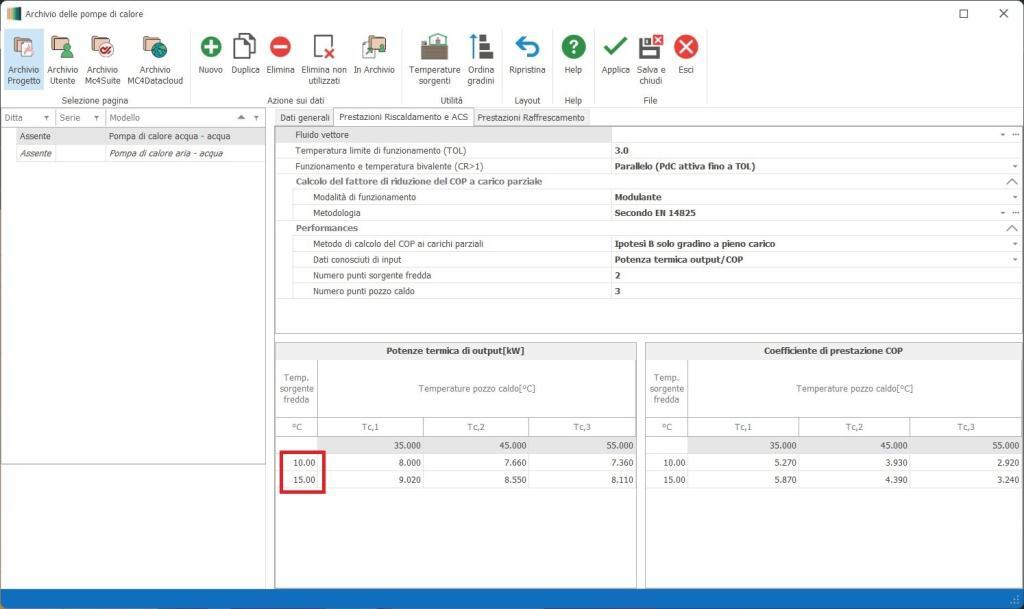The image size is (1024, 609).
Task: Open the Modello column filter
Action: (x=257, y=118)
